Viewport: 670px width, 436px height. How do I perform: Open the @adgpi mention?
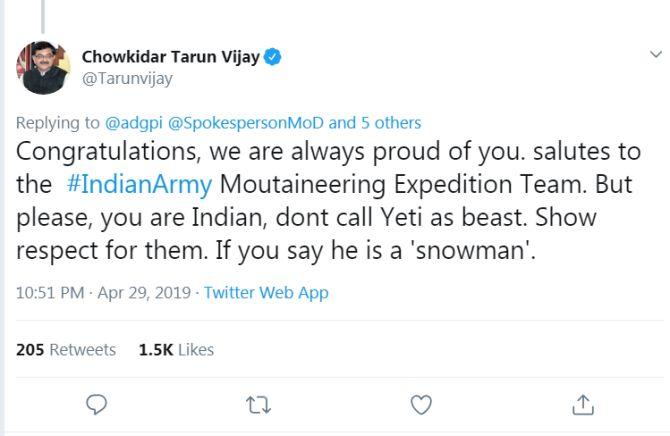(134, 123)
